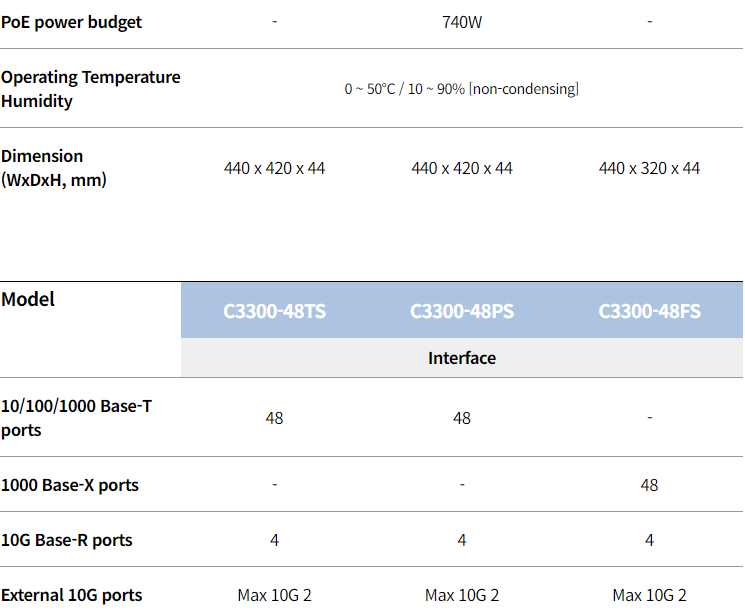Select the PoE power budget label
The width and height of the screenshot is (745, 614).
pyautogui.click(x=71, y=22)
